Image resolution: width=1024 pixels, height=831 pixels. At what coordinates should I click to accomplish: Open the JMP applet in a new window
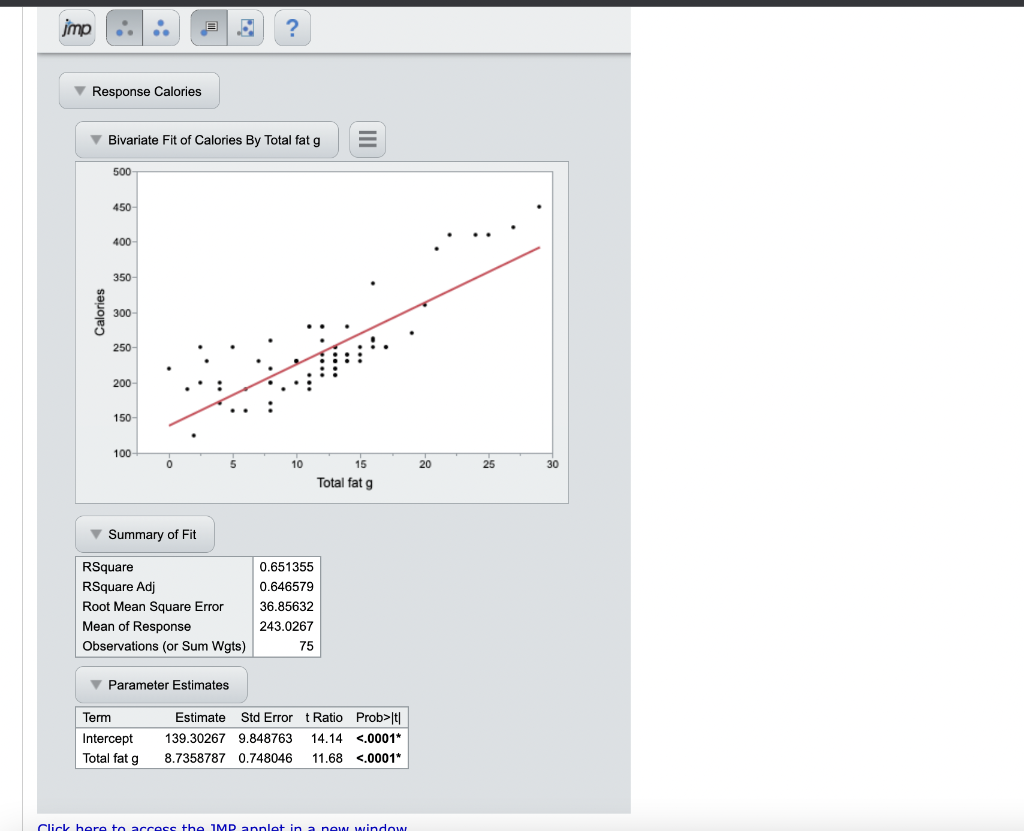pyautogui.click(x=220, y=827)
